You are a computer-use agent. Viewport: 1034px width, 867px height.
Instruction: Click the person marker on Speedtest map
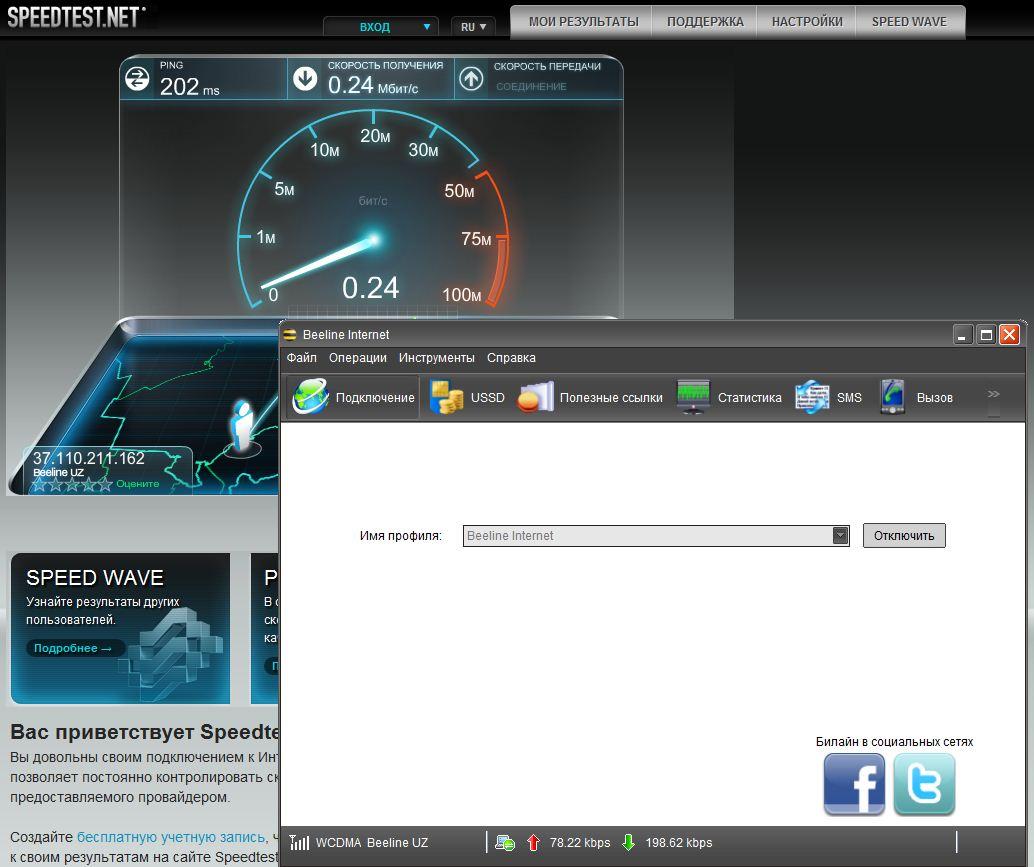click(x=243, y=427)
